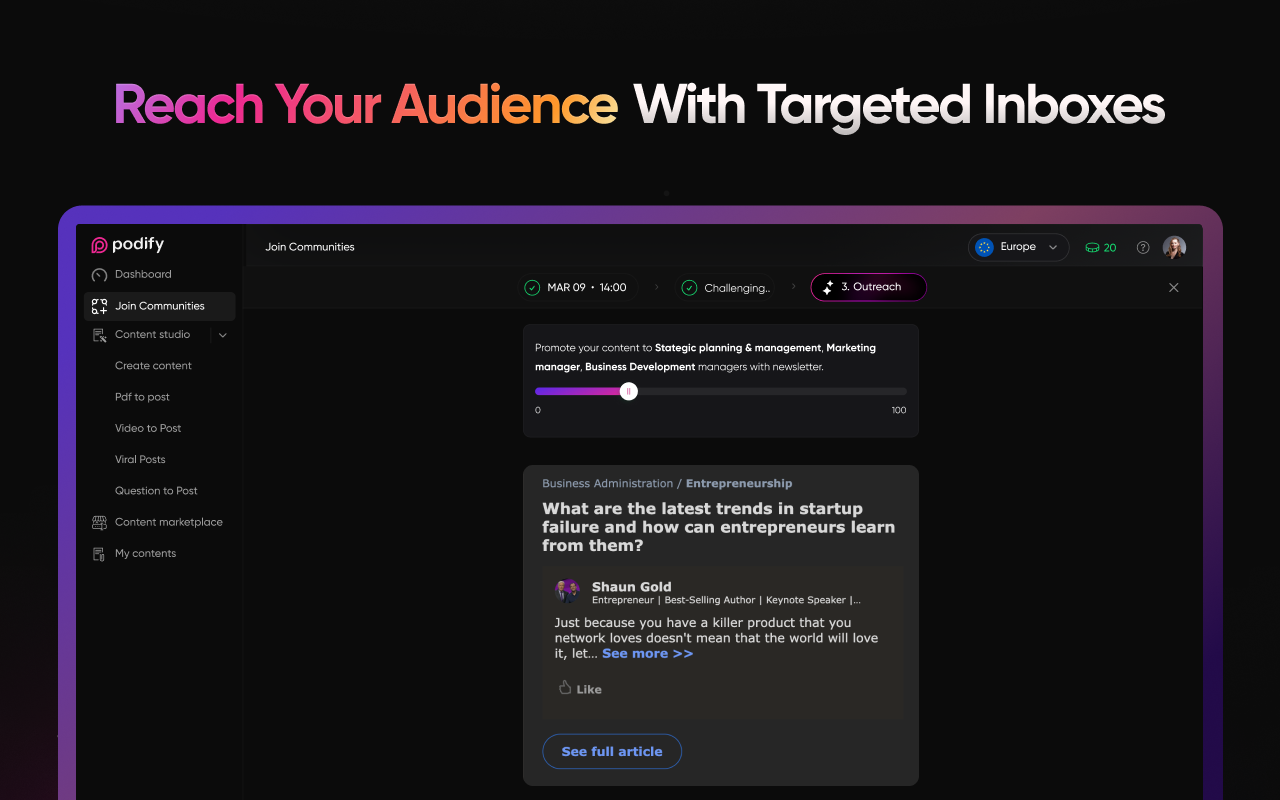Viewport: 1280px width, 800px height.
Task: Click the Join Communities sidebar icon
Action: pyautogui.click(x=99, y=306)
